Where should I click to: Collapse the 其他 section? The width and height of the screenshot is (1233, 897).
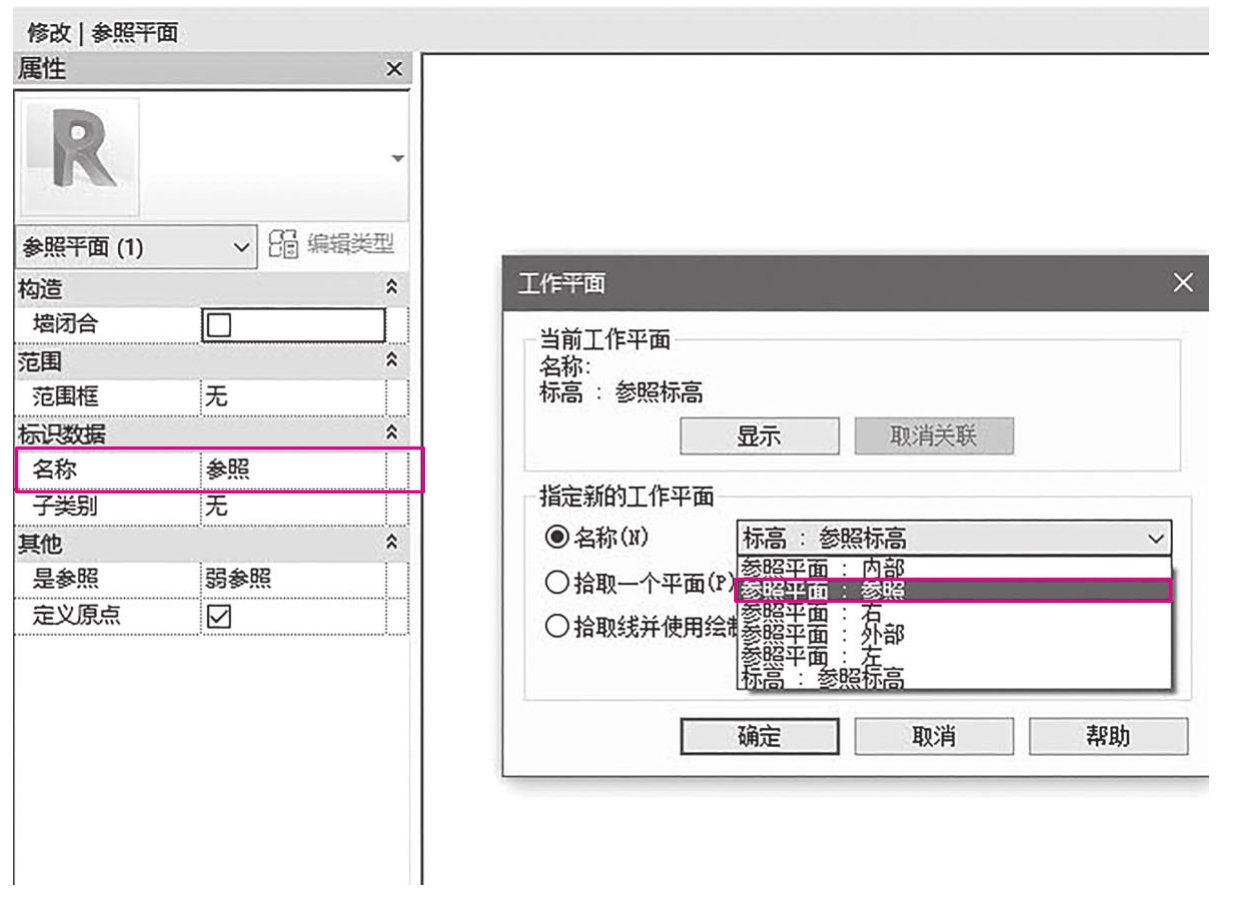pos(393,543)
